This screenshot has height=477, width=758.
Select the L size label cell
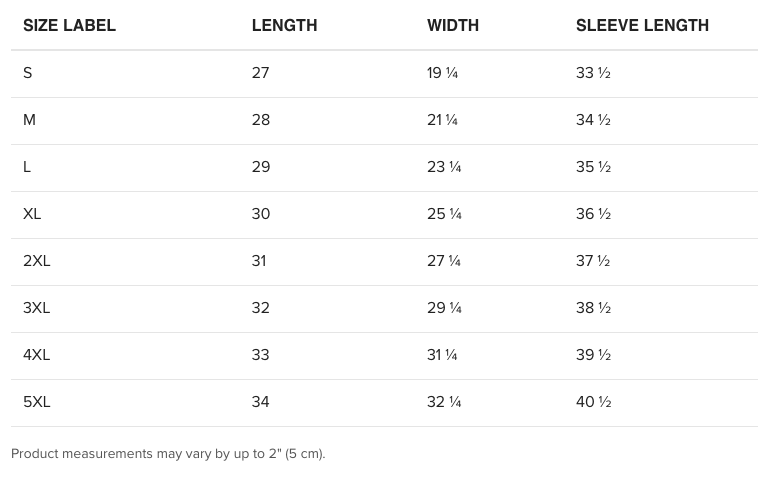(27, 167)
